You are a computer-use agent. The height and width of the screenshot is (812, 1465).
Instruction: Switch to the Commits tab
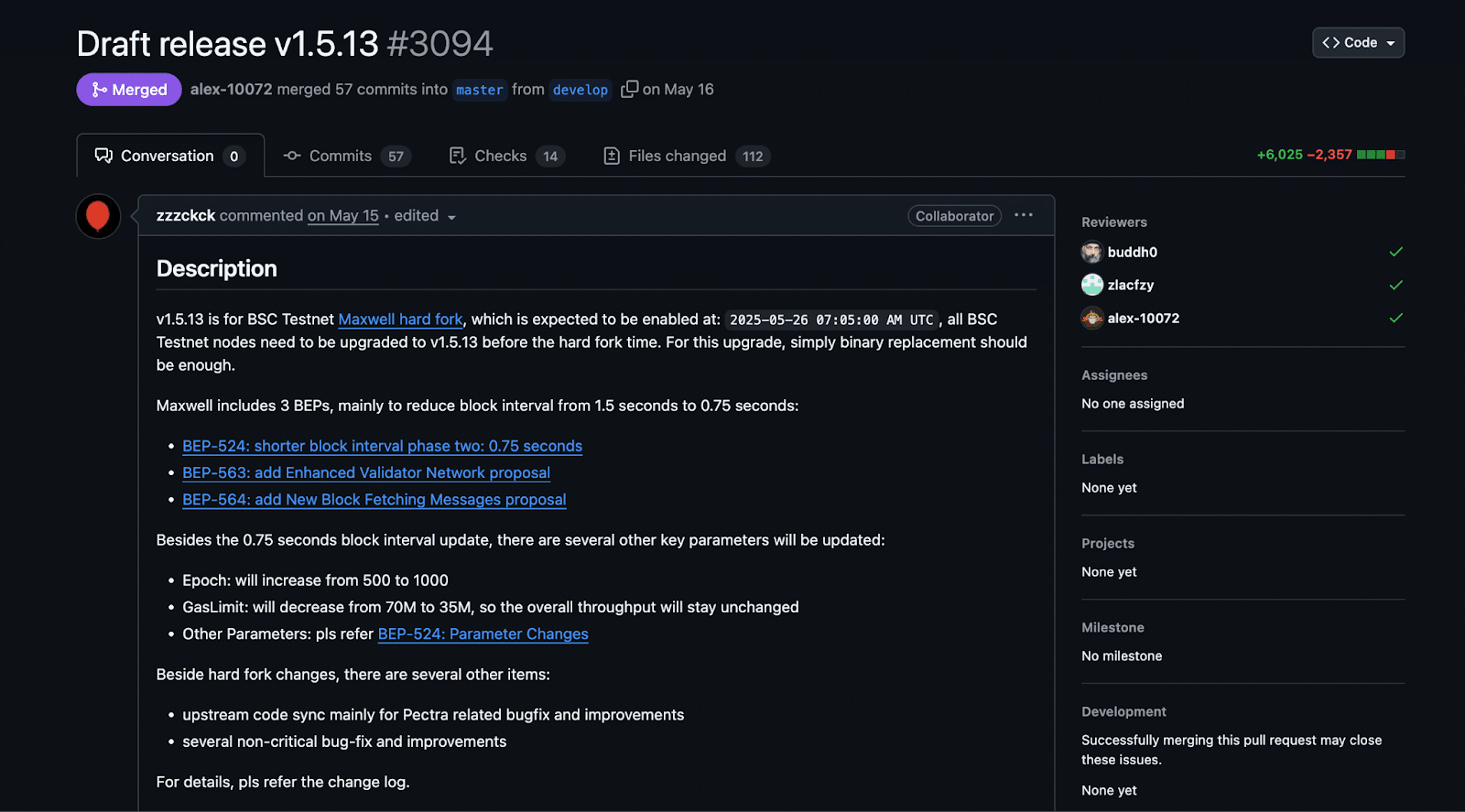346,156
